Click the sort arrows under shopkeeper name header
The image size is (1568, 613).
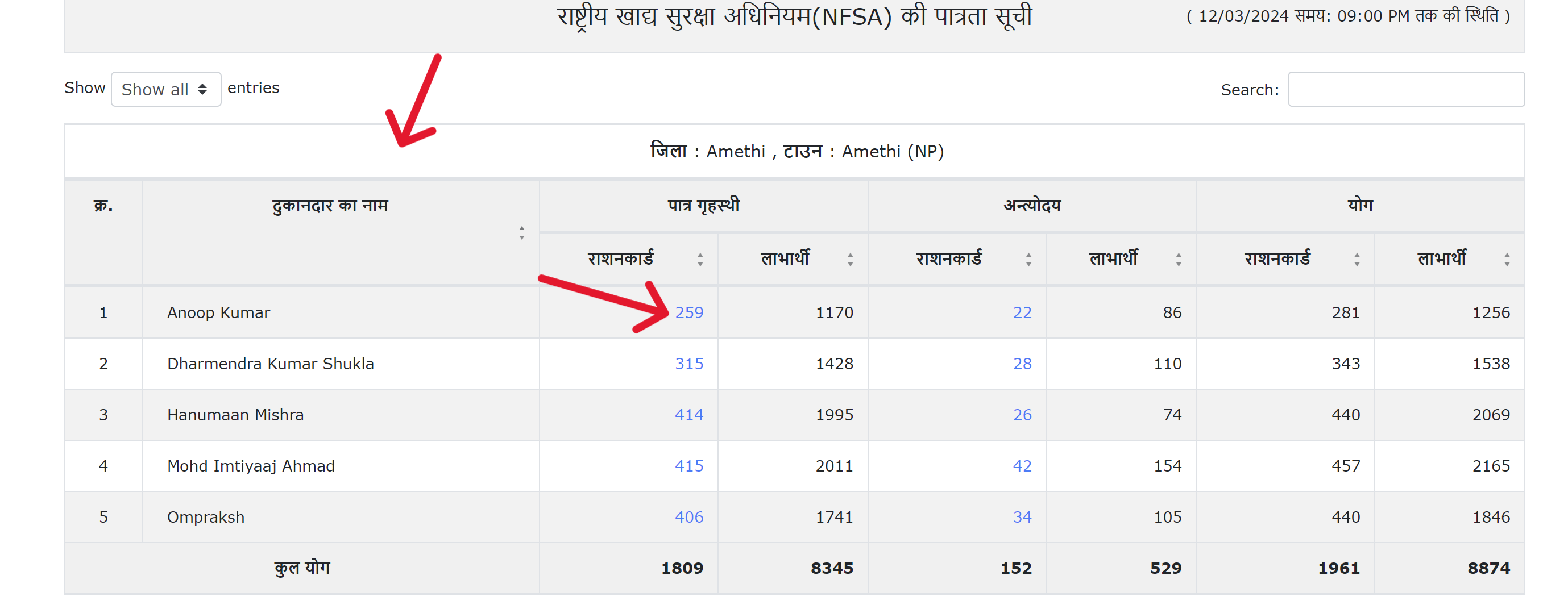point(522,233)
